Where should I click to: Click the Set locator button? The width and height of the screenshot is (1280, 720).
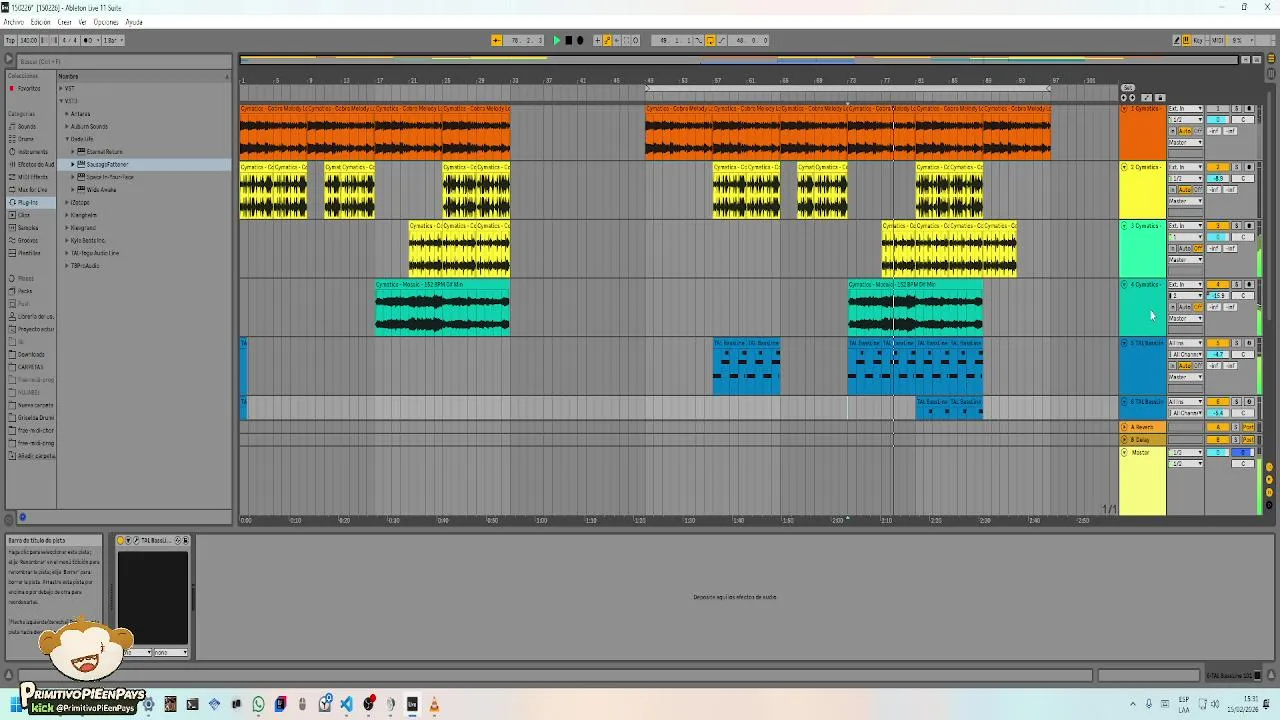[1128, 88]
